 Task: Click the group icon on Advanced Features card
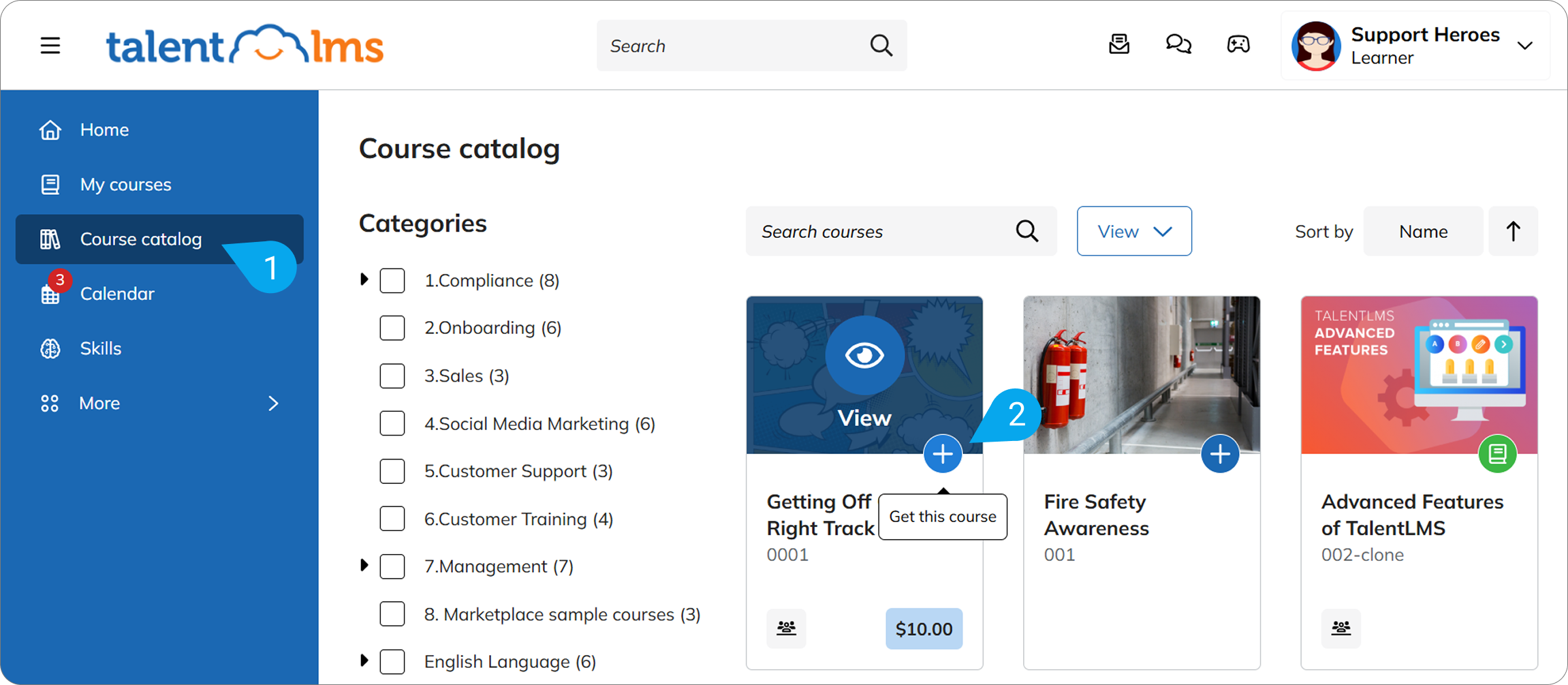tap(1341, 628)
